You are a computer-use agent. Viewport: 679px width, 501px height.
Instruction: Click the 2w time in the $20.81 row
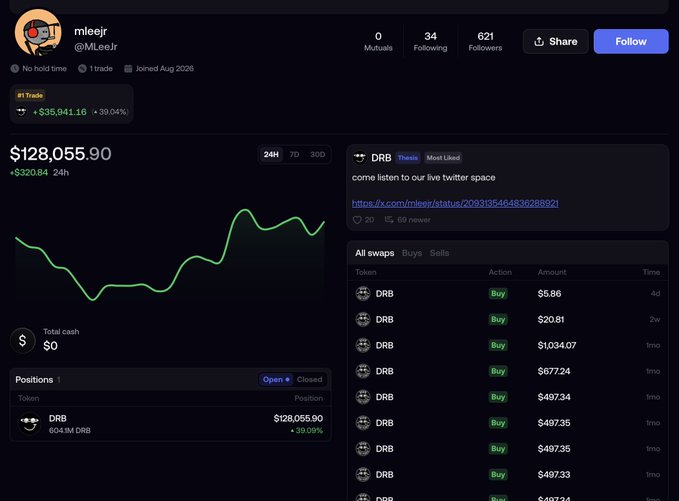click(655, 320)
